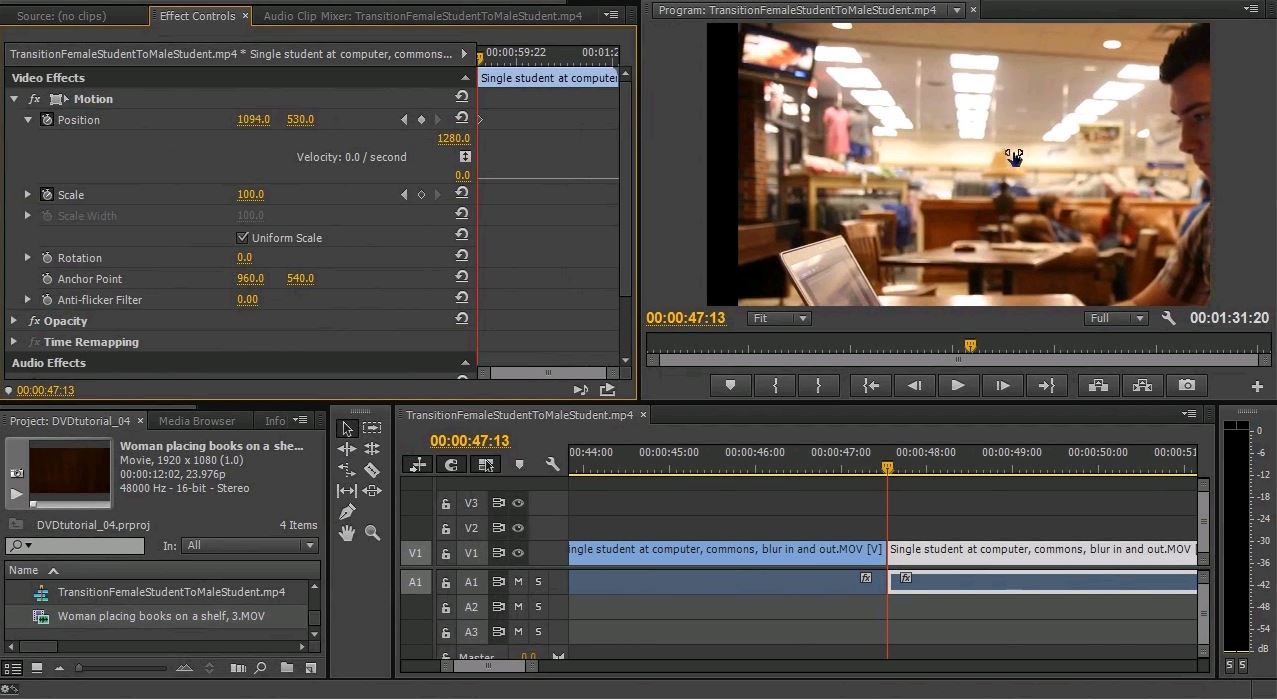Expand Time Remapping effect
This screenshot has width=1277, height=700.
coord(14,341)
